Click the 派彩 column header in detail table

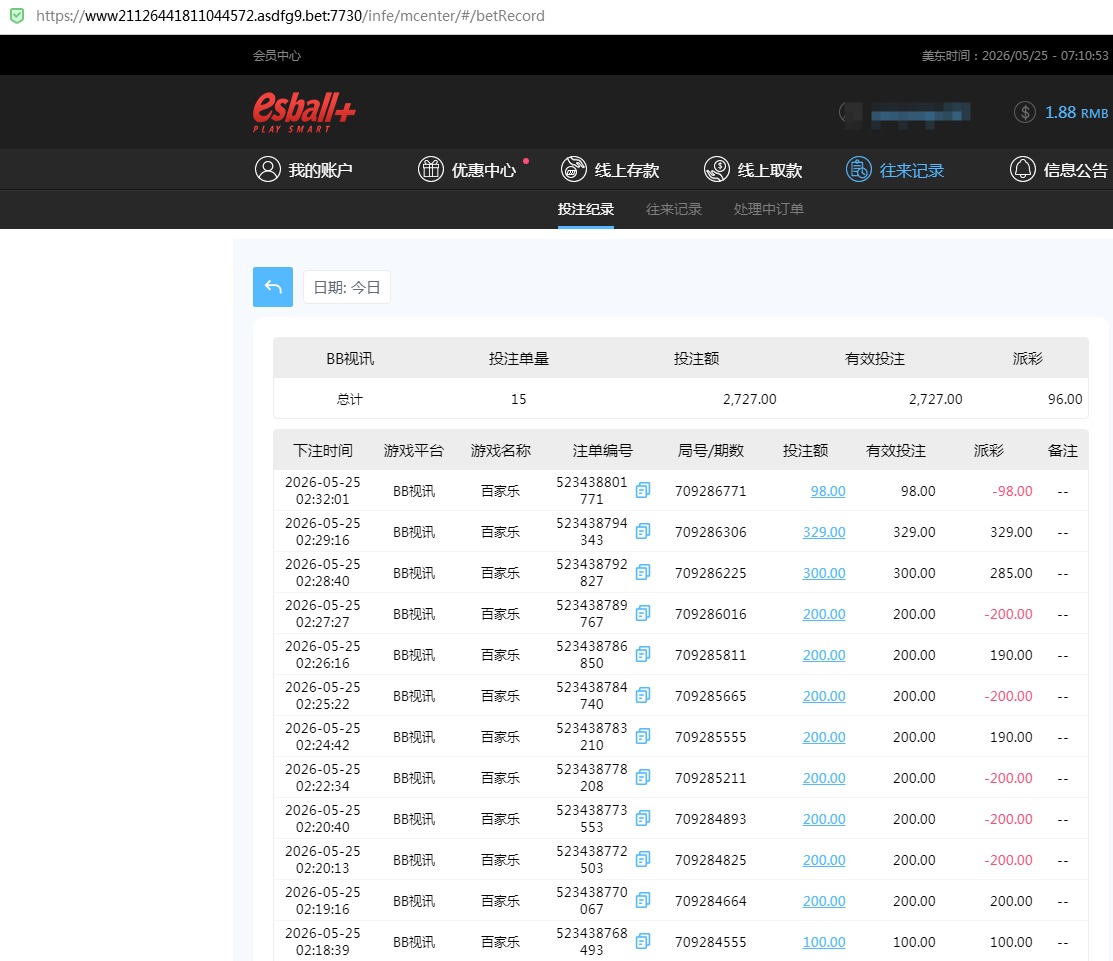(x=989, y=451)
